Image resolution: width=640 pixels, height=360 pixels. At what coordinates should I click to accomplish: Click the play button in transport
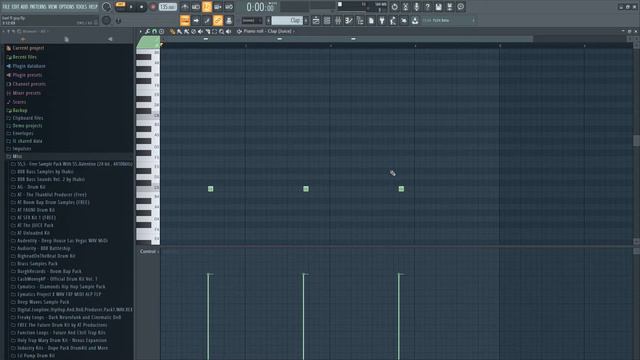tap(131, 7)
